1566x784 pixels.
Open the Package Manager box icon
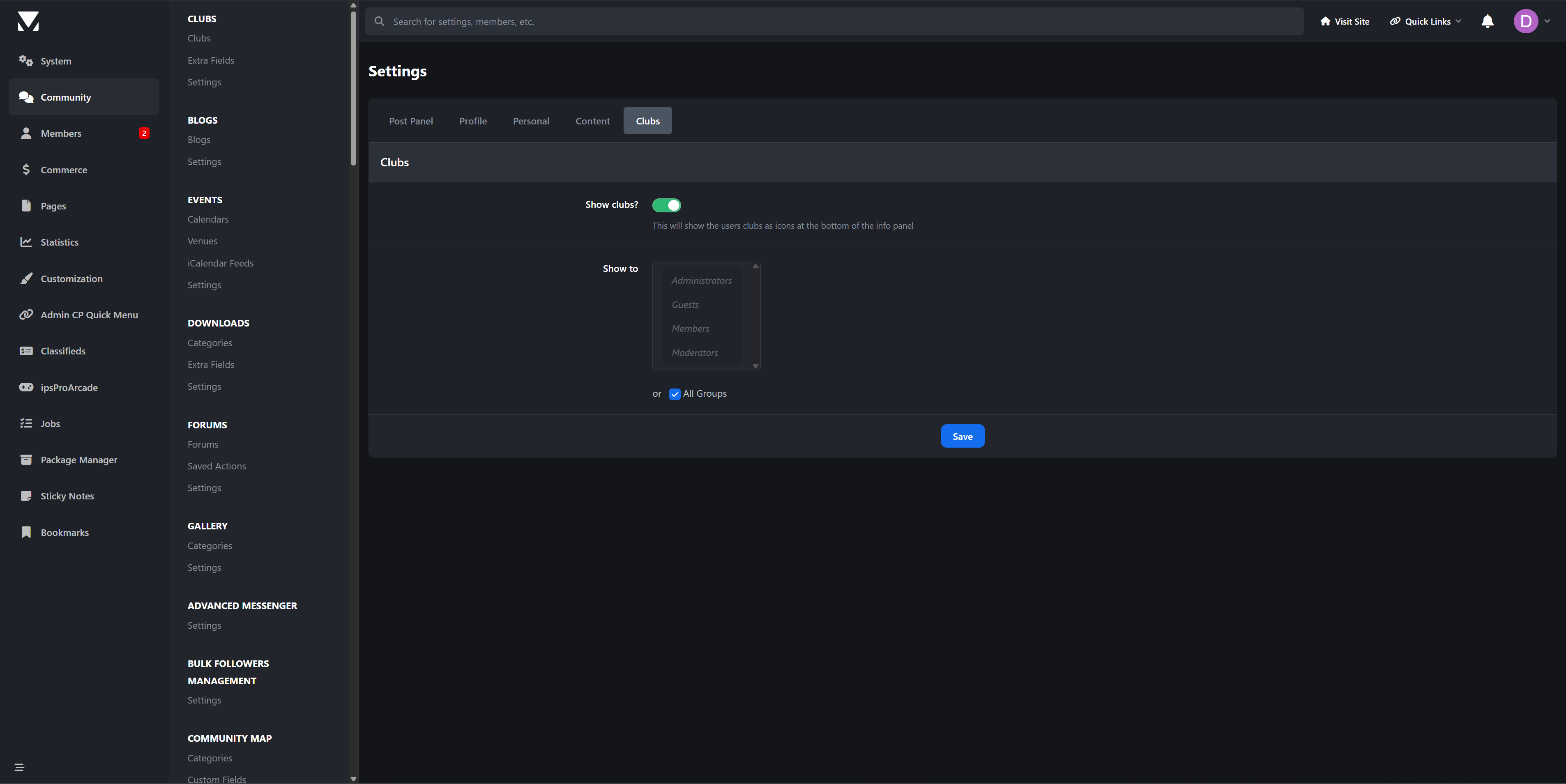pyautogui.click(x=25, y=460)
